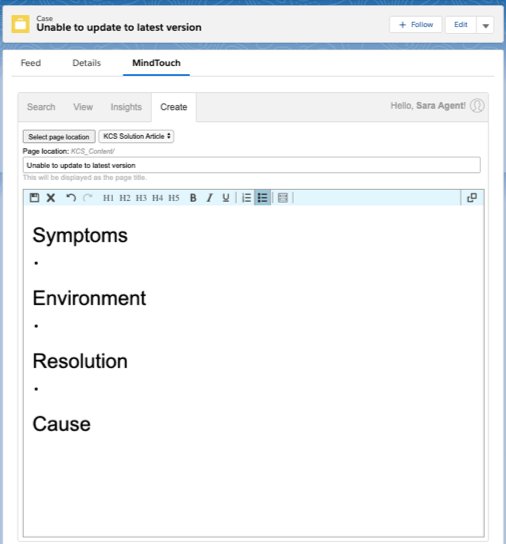Viewport: 506px width, 544px height.
Task: Apply Heading 2 format (H2)
Action: coord(125,198)
